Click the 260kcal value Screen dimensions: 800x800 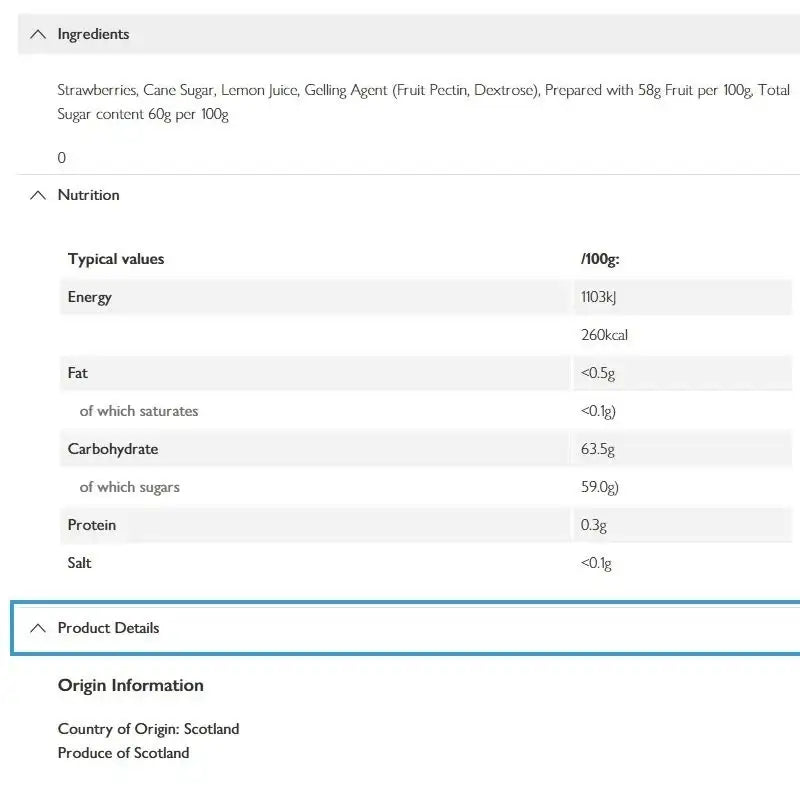pyautogui.click(x=604, y=335)
